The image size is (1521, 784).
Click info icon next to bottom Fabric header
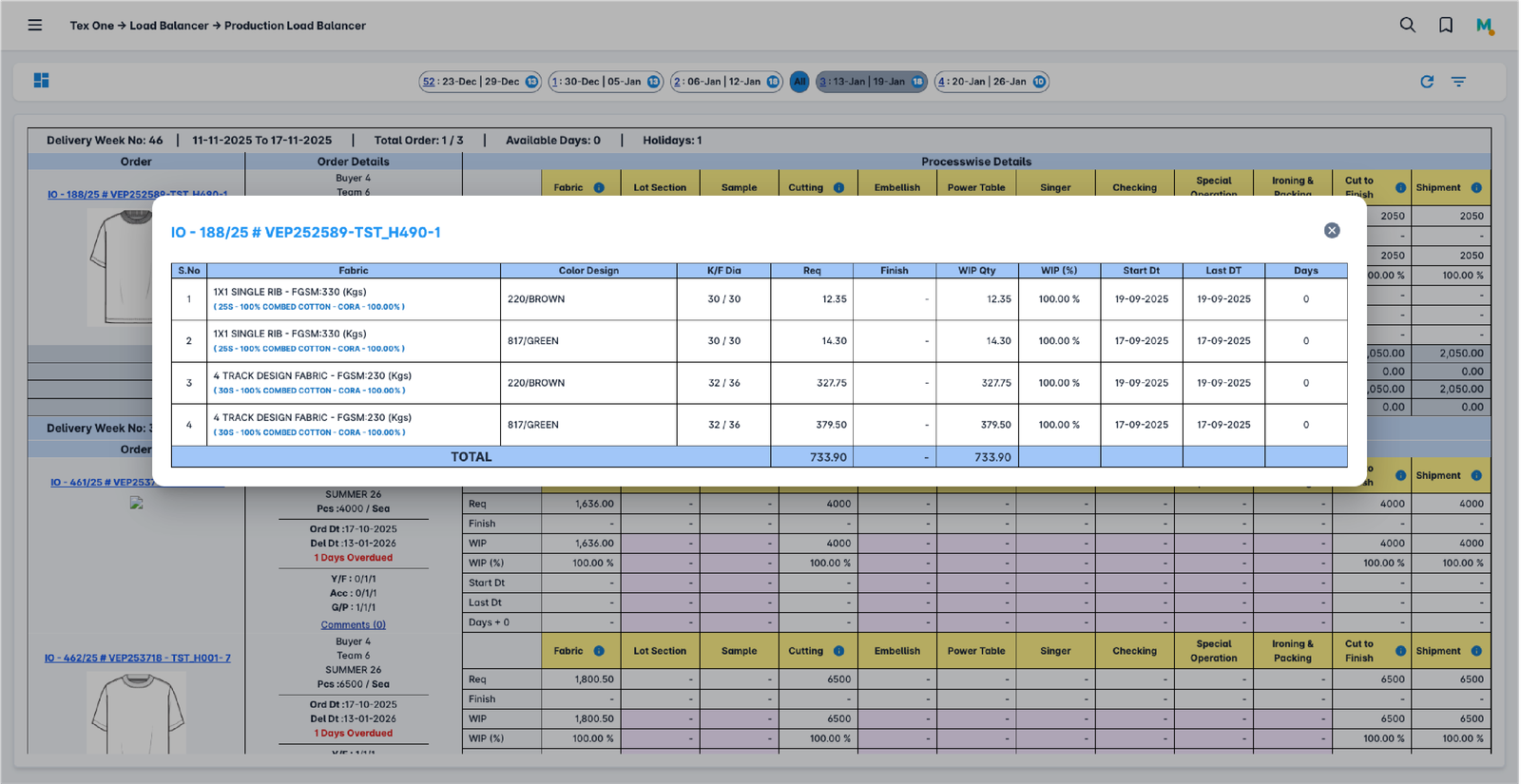click(599, 651)
